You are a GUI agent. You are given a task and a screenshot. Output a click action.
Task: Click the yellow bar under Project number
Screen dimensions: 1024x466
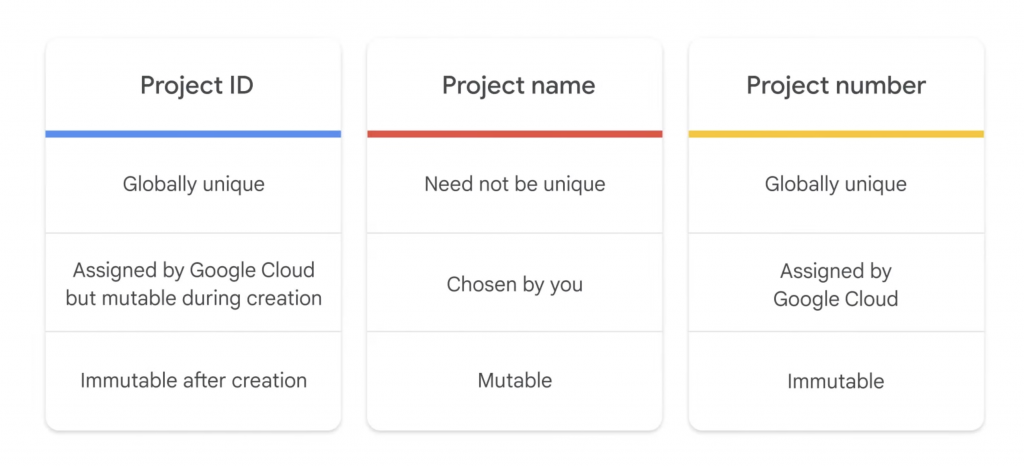tap(836, 134)
